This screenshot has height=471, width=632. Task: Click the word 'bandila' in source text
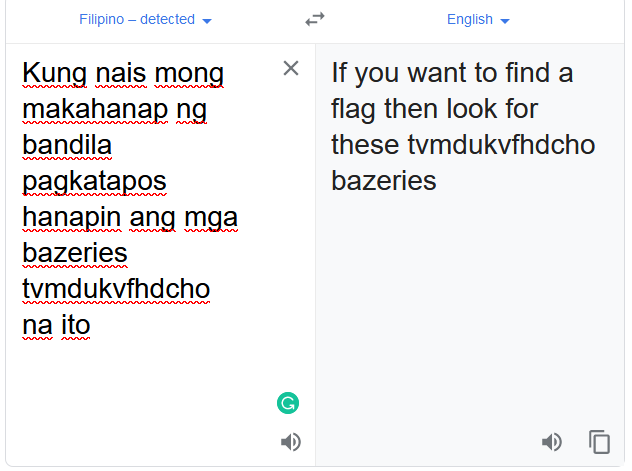tap(67, 145)
